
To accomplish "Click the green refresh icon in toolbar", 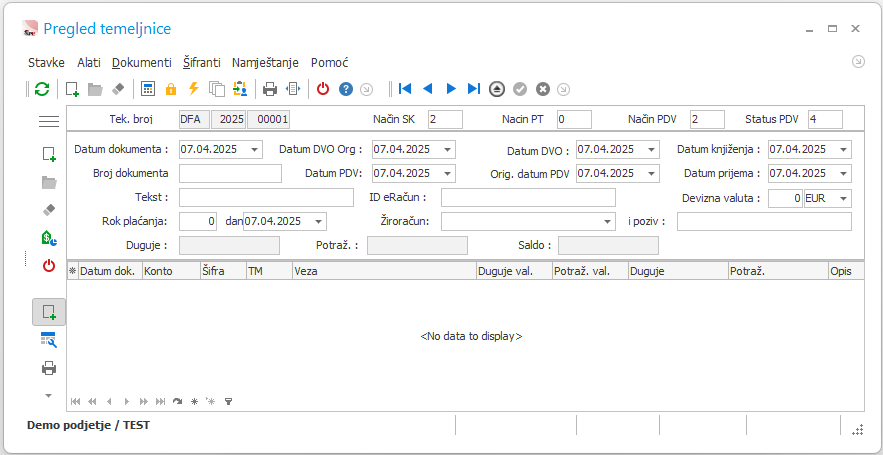I will [x=42, y=89].
